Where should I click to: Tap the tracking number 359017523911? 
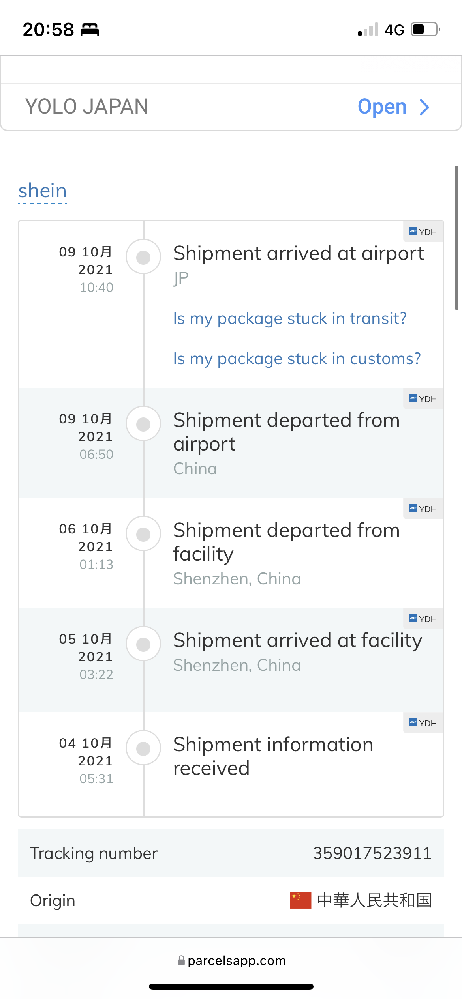click(372, 853)
